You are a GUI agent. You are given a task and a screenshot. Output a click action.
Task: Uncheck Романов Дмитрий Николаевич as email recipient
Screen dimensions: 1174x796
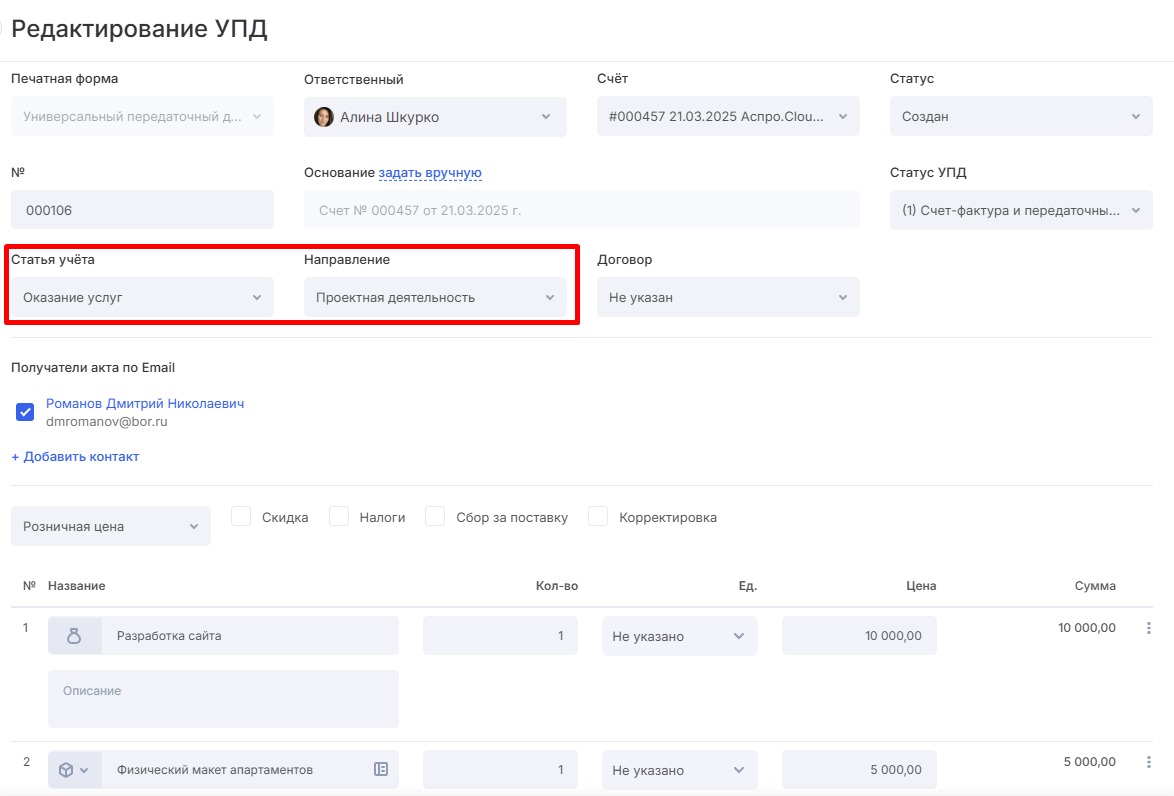pyautogui.click(x=23, y=410)
